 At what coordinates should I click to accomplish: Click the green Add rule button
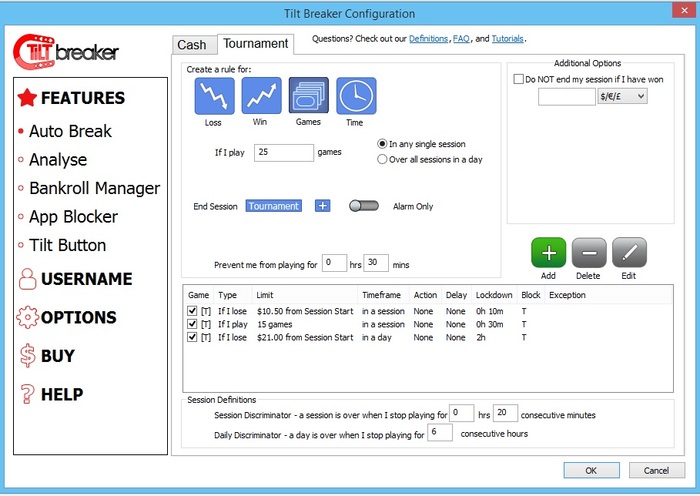tap(548, 253)
